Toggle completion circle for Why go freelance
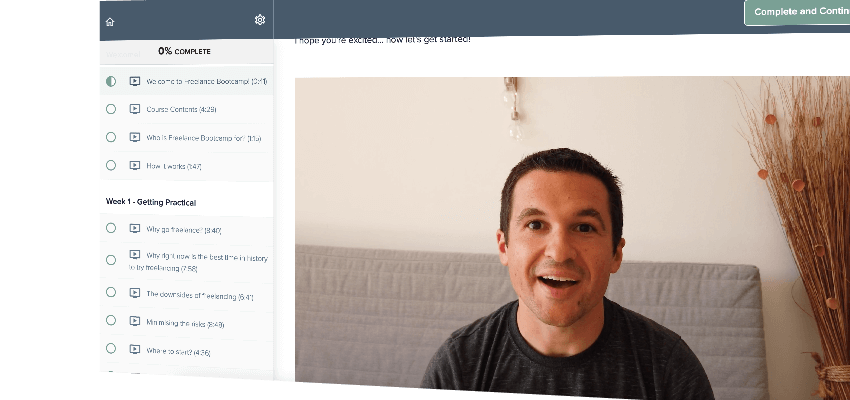 (111, 229)
